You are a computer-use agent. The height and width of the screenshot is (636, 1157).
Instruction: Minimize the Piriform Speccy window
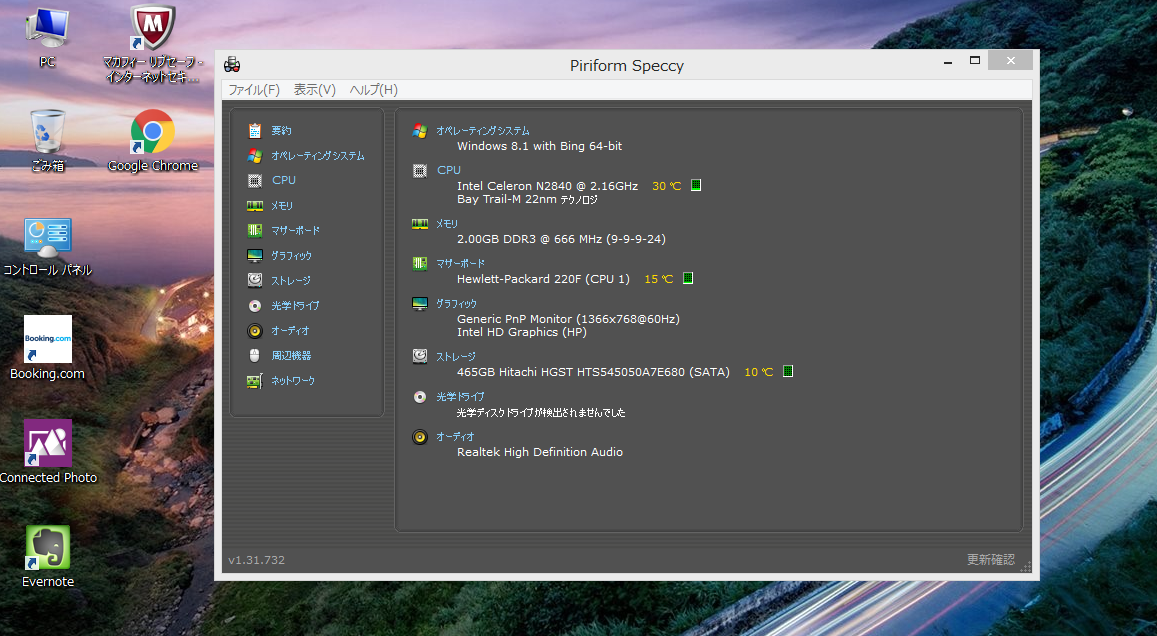(947, 61)
